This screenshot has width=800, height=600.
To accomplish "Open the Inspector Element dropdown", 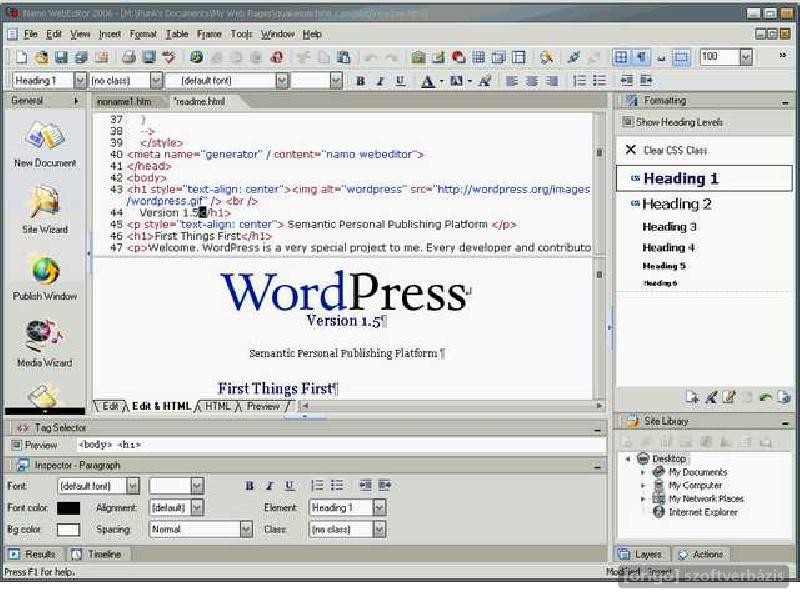I will tap(379, 508).
